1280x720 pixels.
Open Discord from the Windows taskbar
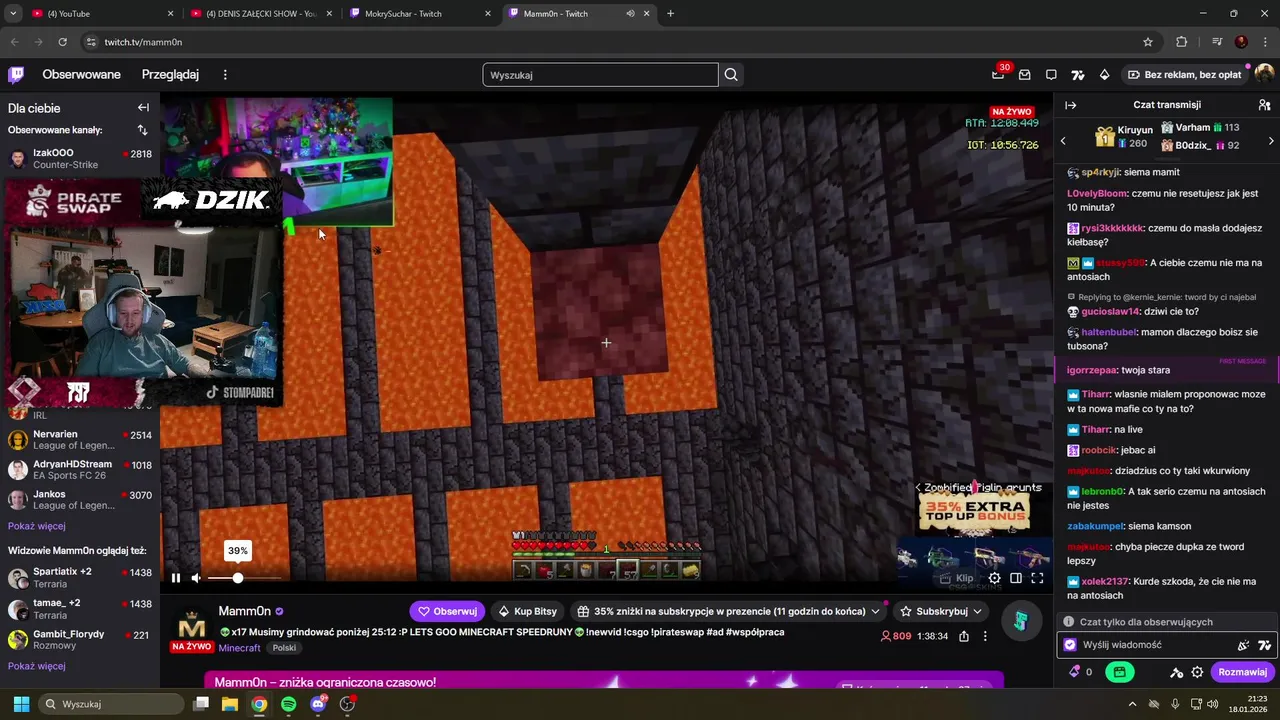pyautogui.click(x=318, y=704)
